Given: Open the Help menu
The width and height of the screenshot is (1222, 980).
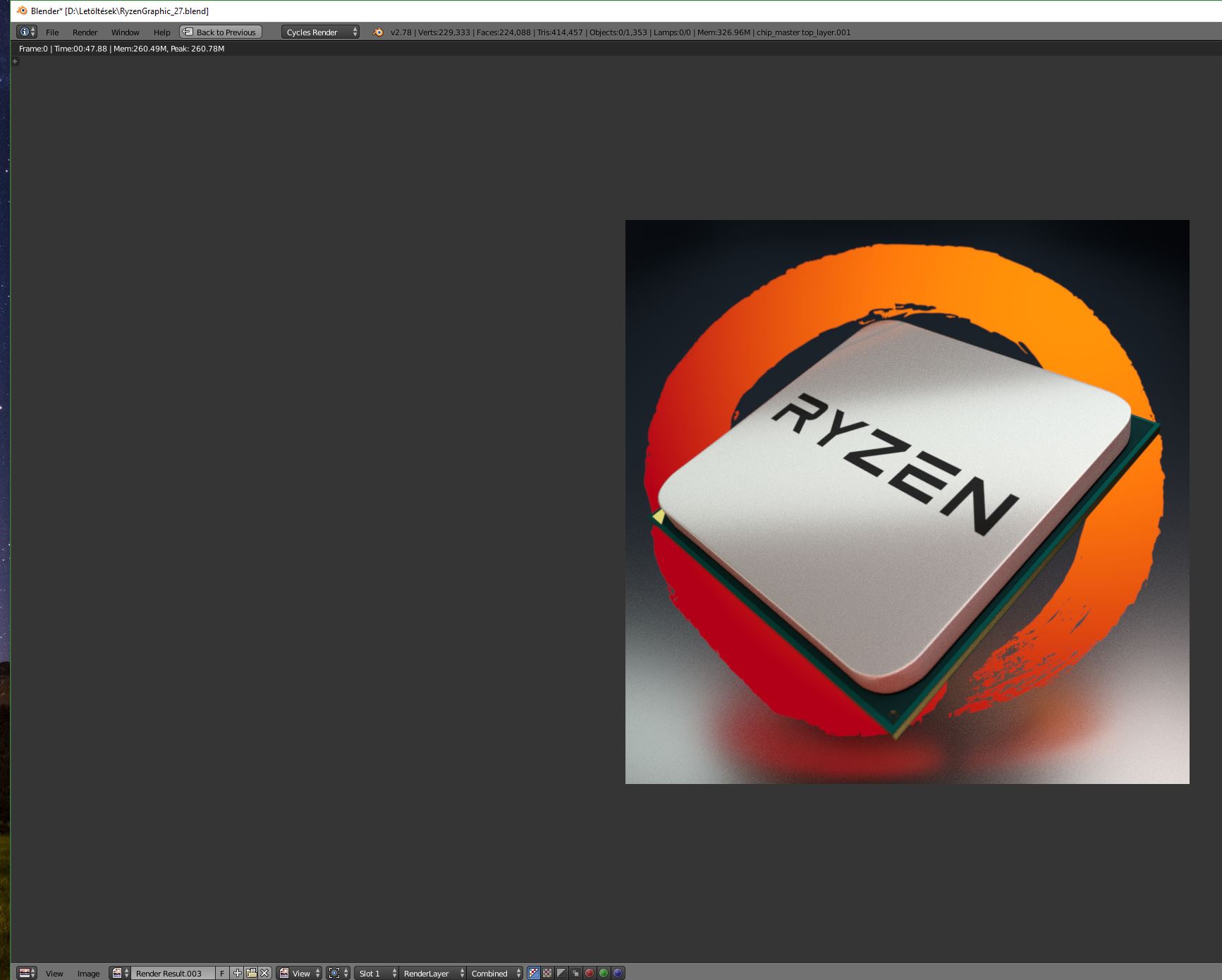Looking at the screenshot, I should click(161, 32).
